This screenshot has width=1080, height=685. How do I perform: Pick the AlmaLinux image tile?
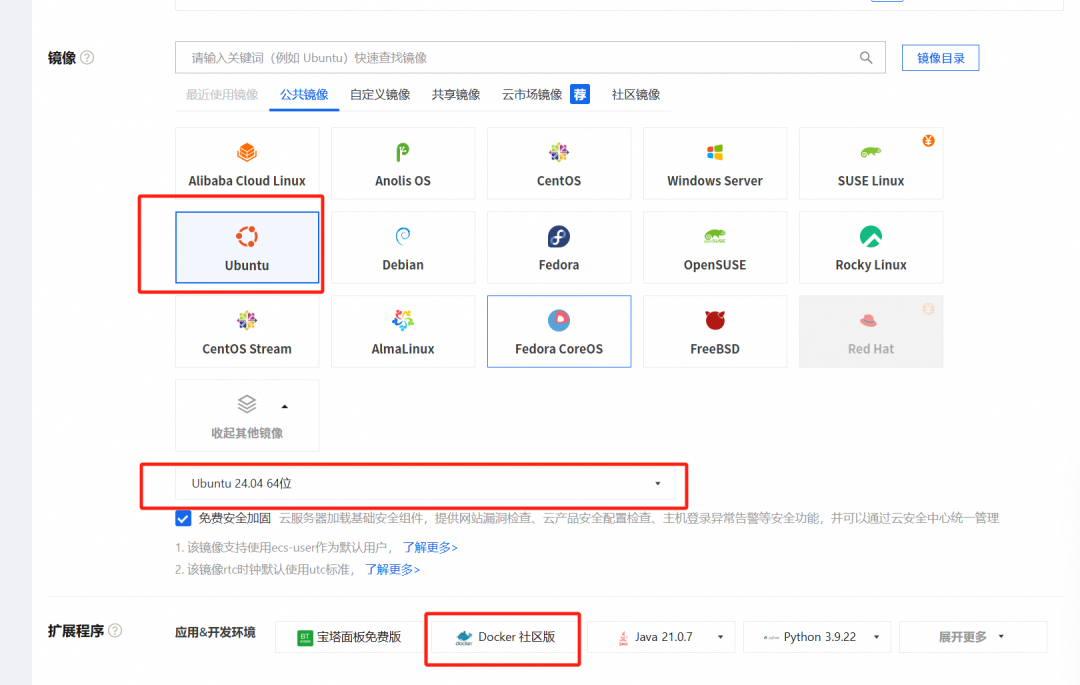point(403,332)
